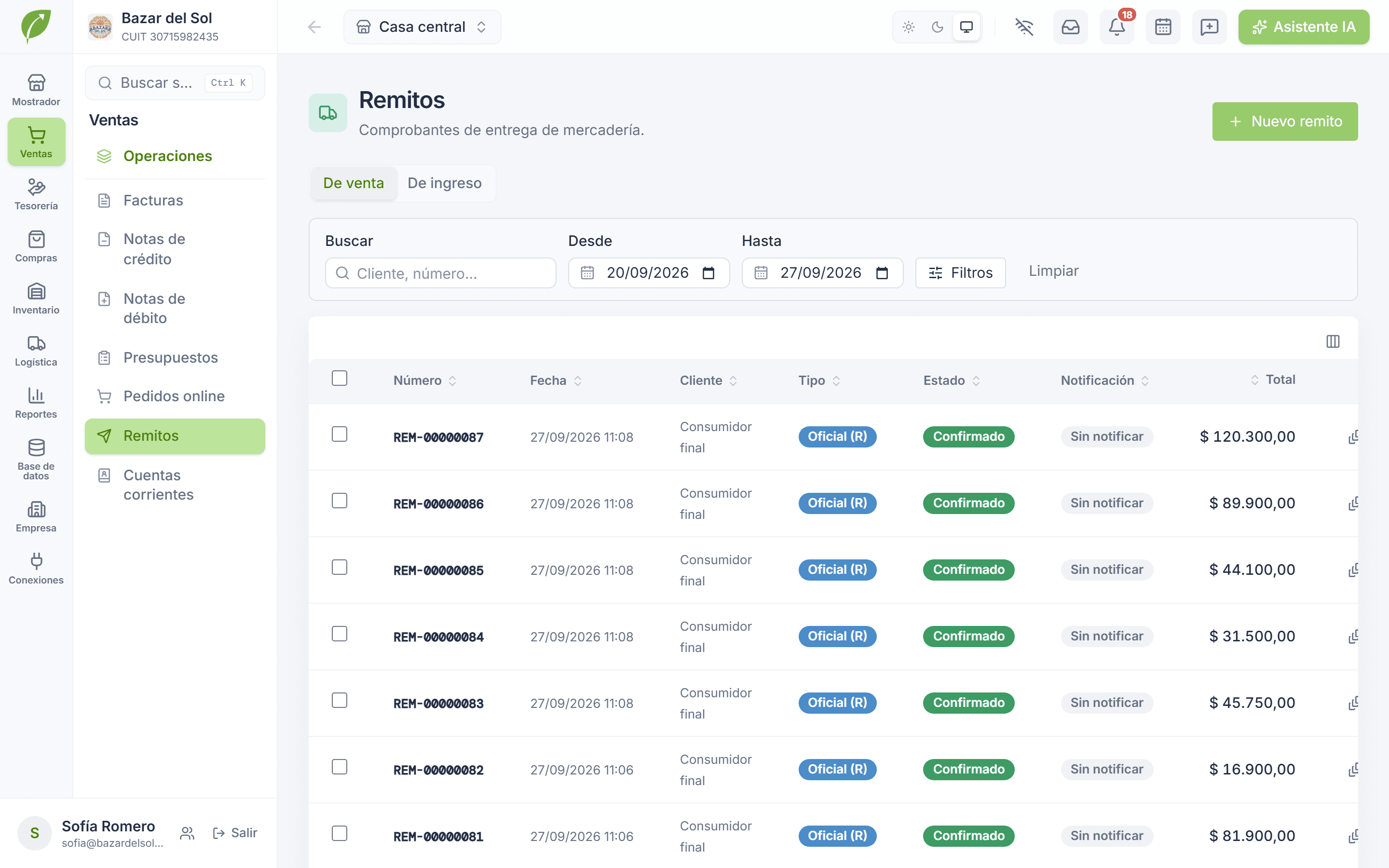Open the inbox tray icon
Viewport: 1389px width, 868px height.
point(1071,27)
